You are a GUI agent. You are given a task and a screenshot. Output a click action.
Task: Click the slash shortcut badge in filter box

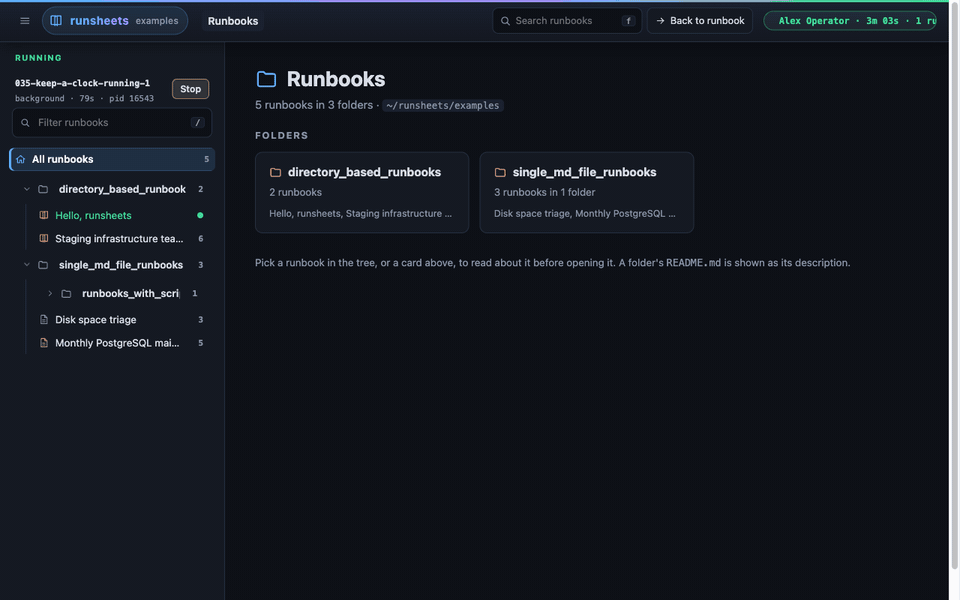tap(197, 123)
